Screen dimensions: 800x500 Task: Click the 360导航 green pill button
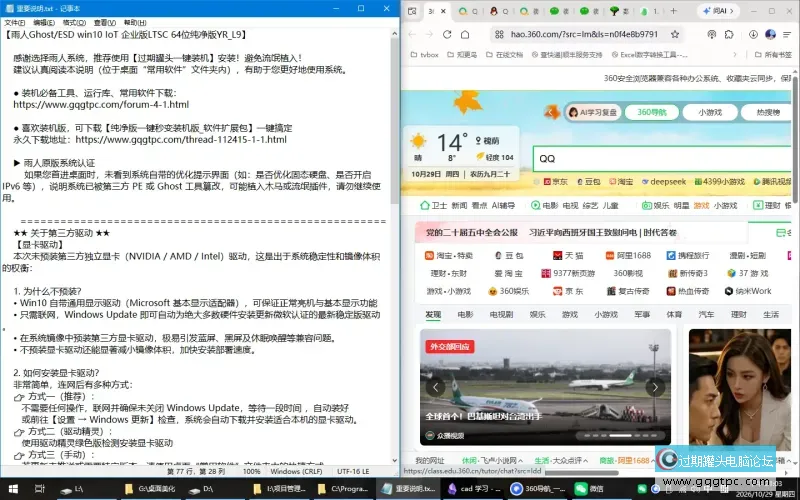coord(652,112)
